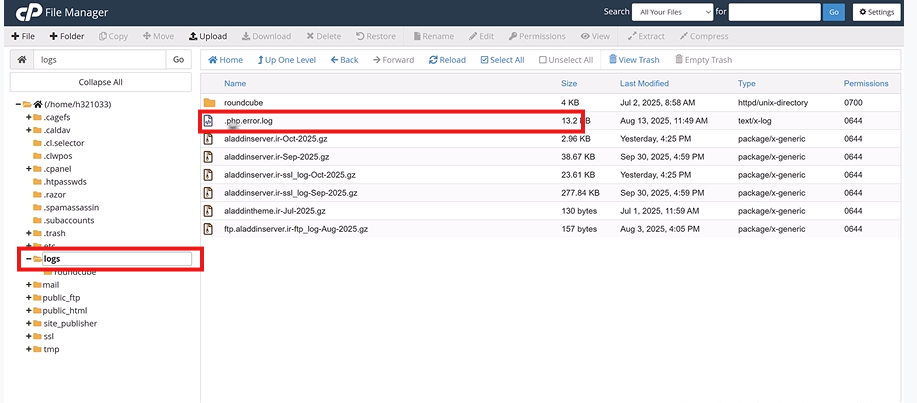Open the Upload dialog
The width and height of the screenshot is (917, 403).
coord(208,36)
